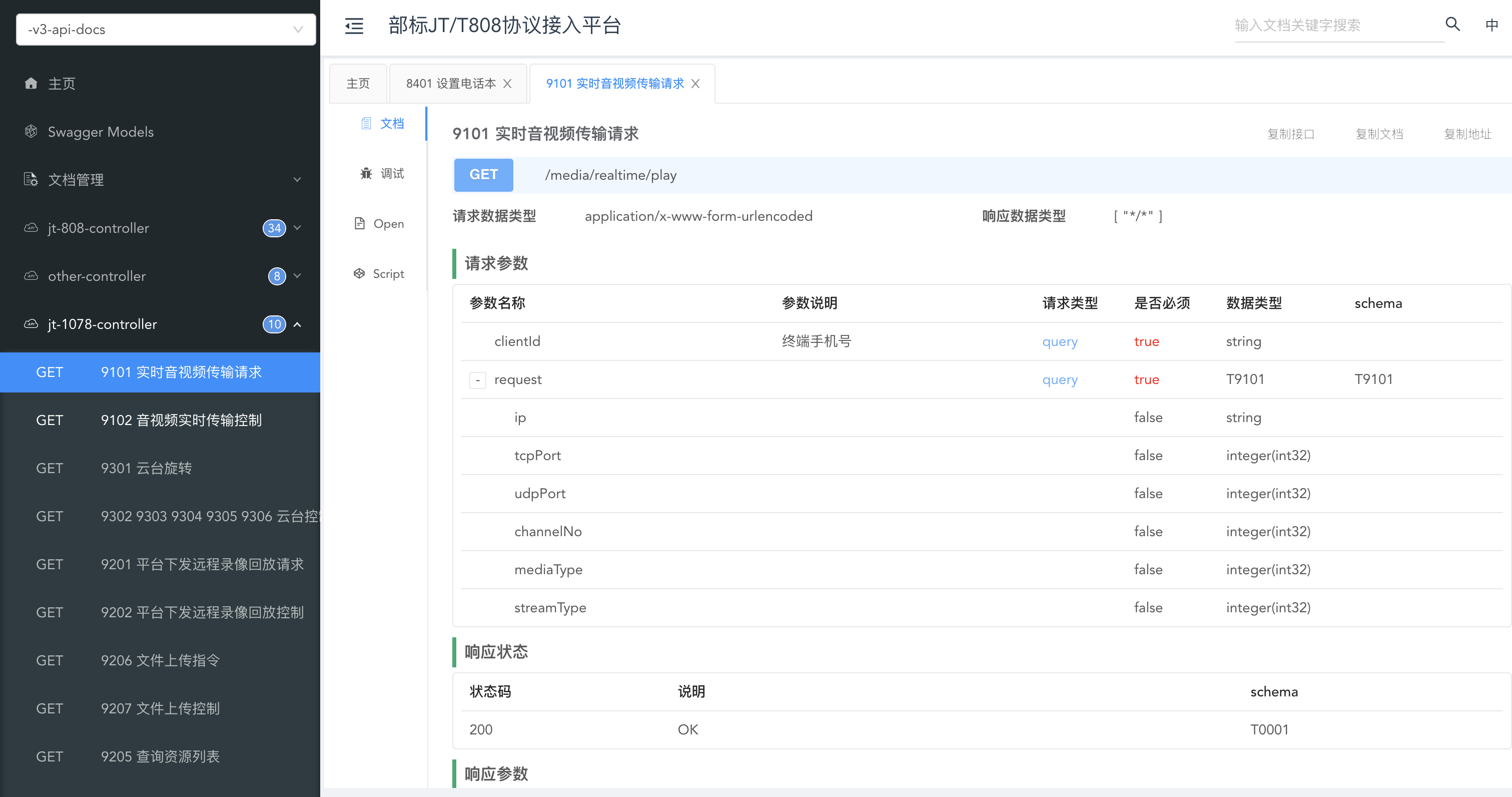Click the 200 status code cell
The height and width of the screenshot is (797, 1512).
tap(481, 729)
